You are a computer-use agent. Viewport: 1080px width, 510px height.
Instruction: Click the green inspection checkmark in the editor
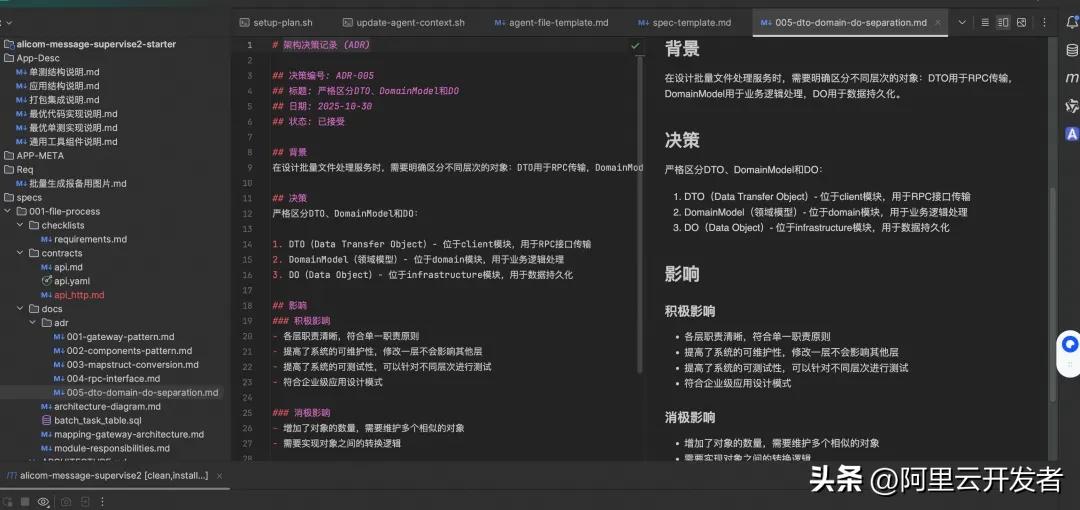tap(635, 45)
